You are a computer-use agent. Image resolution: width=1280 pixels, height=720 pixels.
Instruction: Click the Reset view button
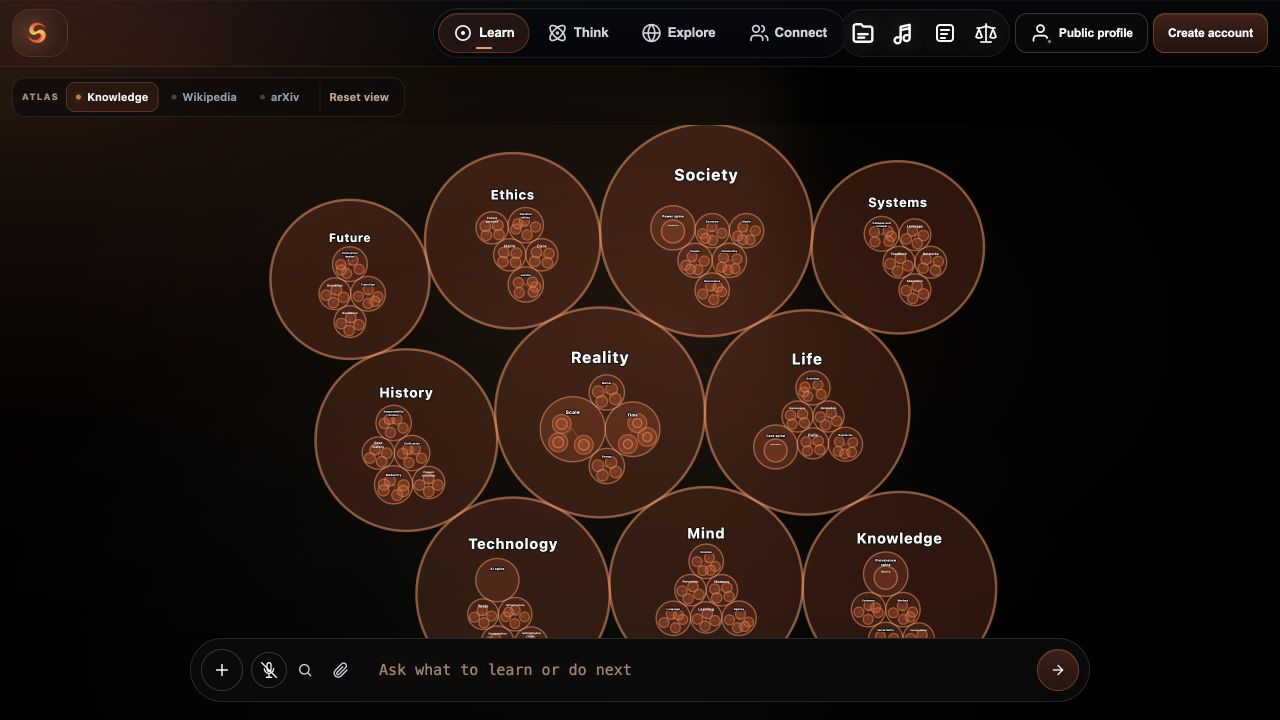(x=359, y=97)
